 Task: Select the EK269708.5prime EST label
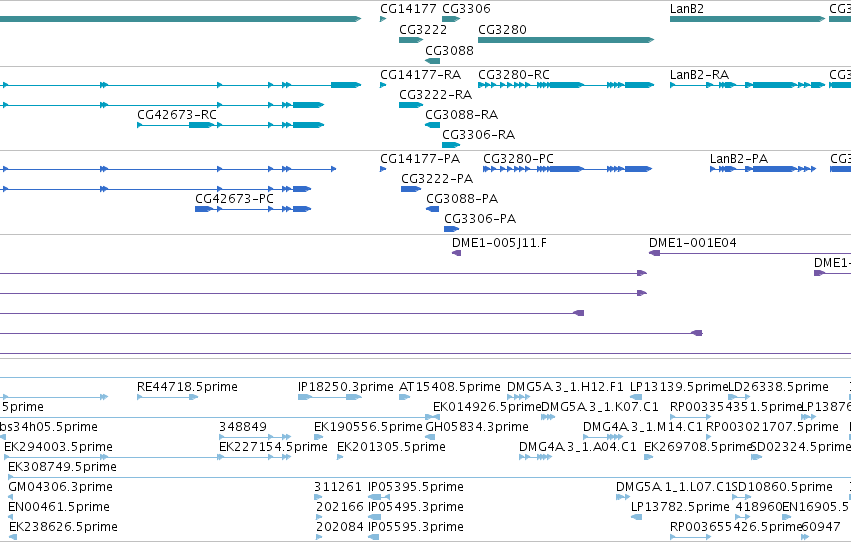coord(698,447)
